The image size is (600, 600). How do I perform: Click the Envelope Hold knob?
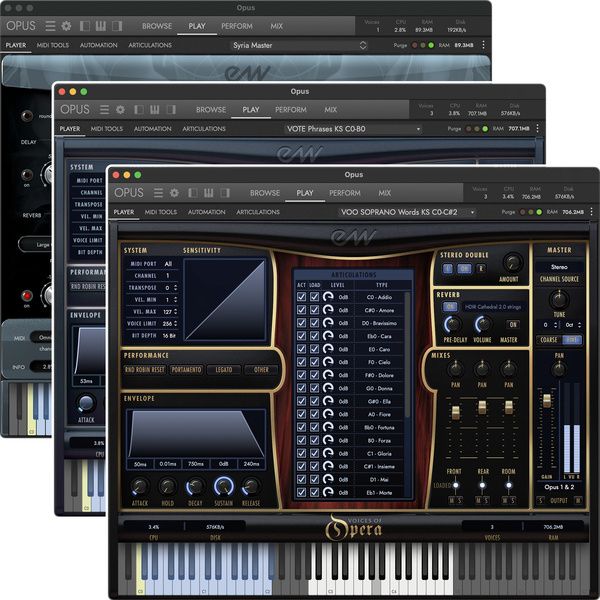[x=168, y=487]
